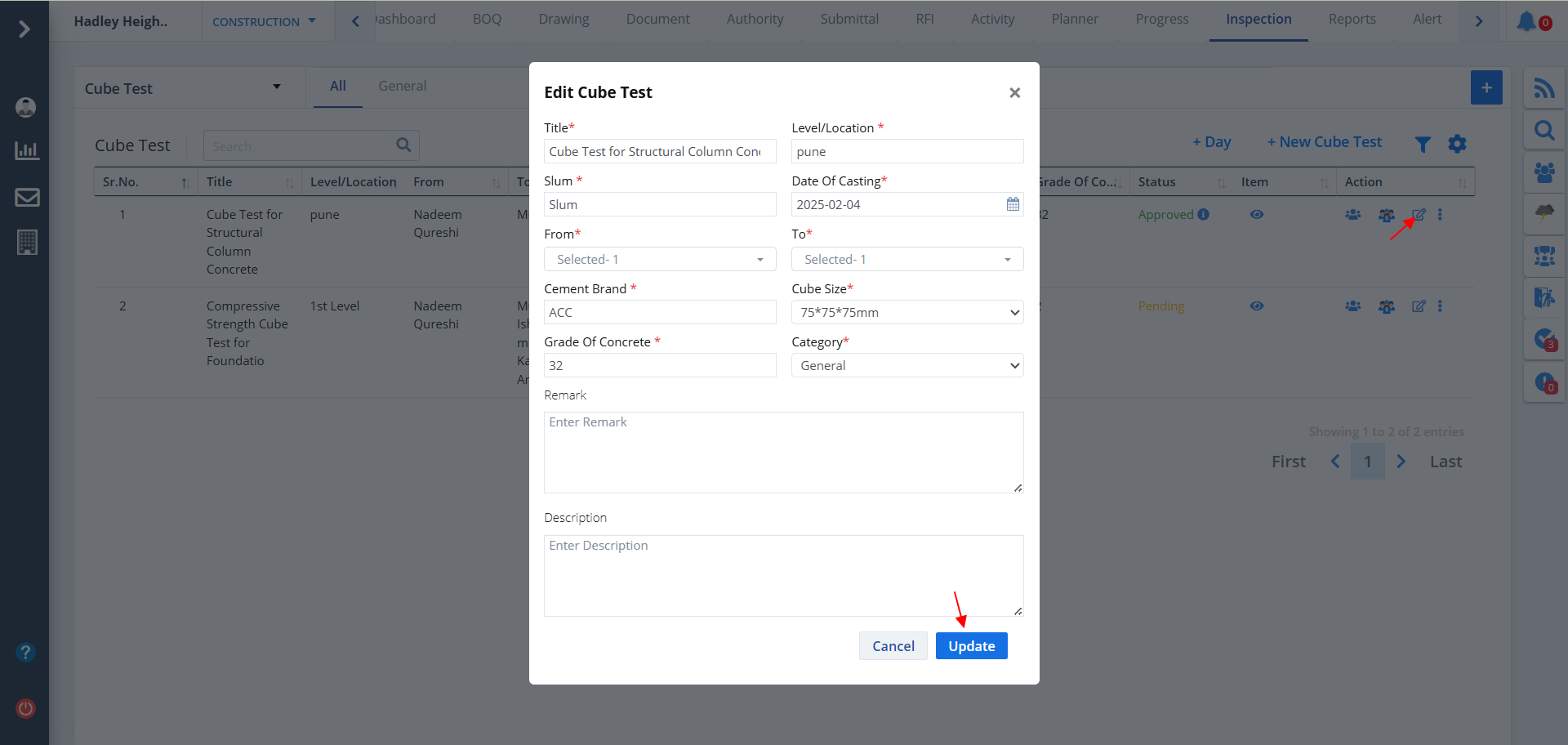Switch to the Reports tab
1568x745 pixels.
pyautogui.click(x=1352, y=20)
